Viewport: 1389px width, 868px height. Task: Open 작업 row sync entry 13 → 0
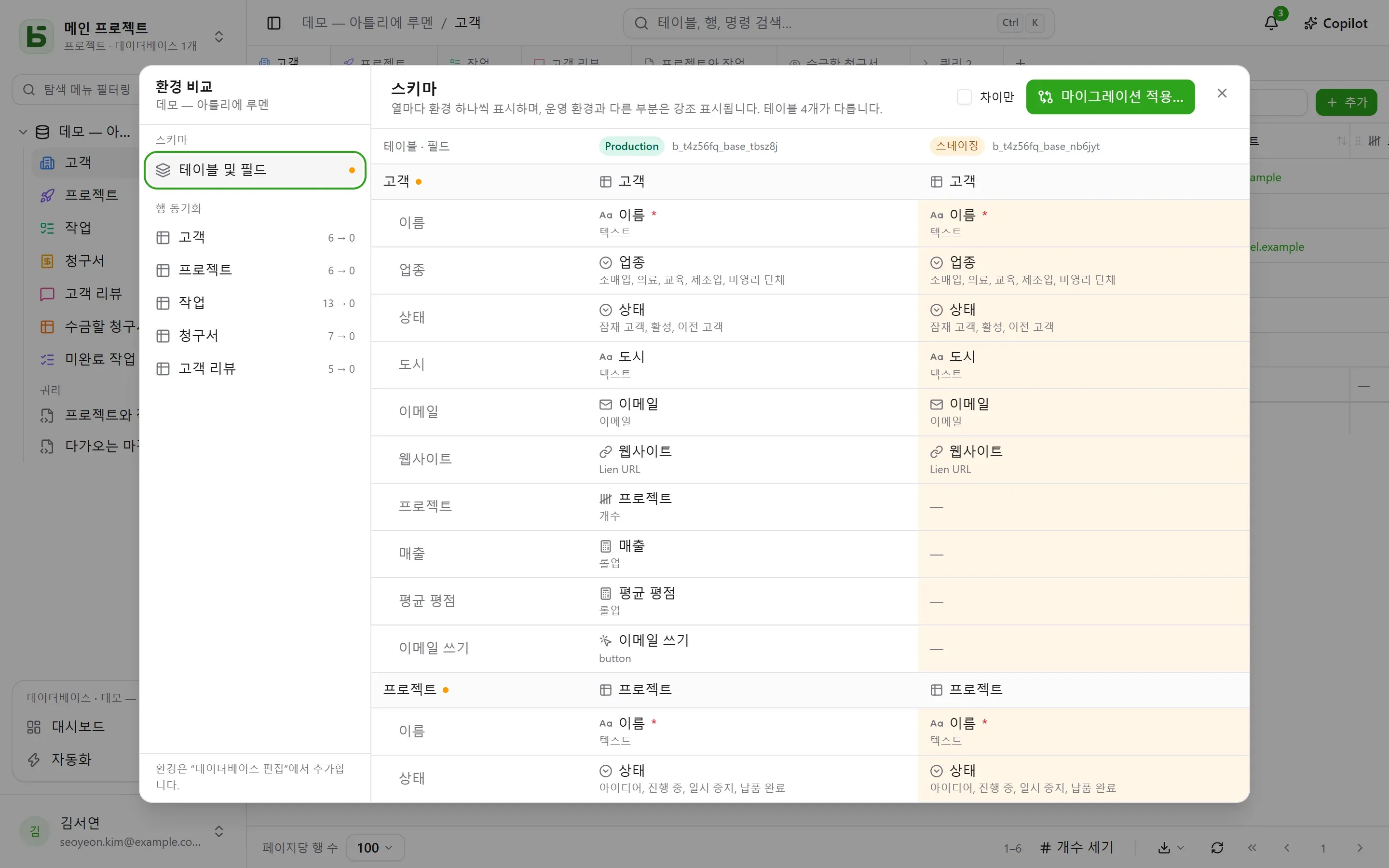click(x=255, y=302)
